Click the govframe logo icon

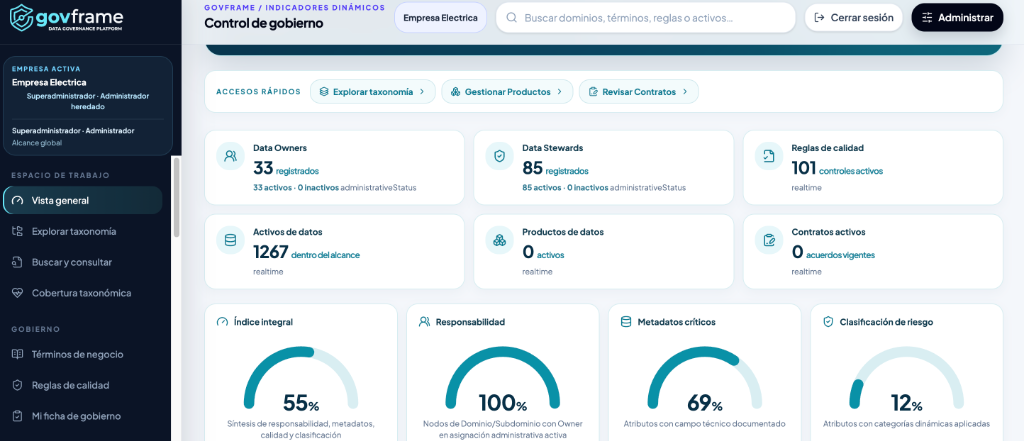click(x=22, y=18)
